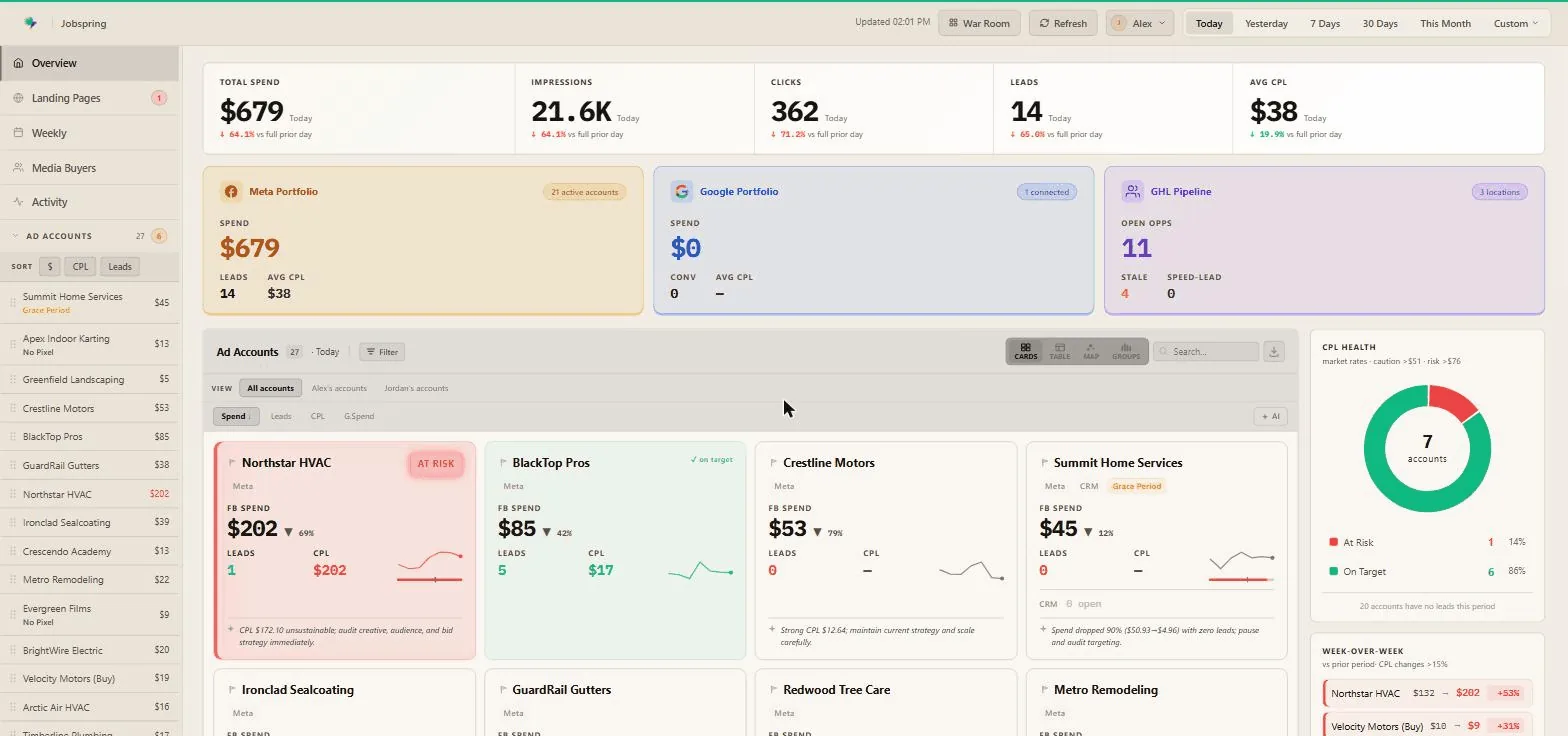Click plus icon on Crestline Motors note

pyautogui.click(x=772, y=630)
